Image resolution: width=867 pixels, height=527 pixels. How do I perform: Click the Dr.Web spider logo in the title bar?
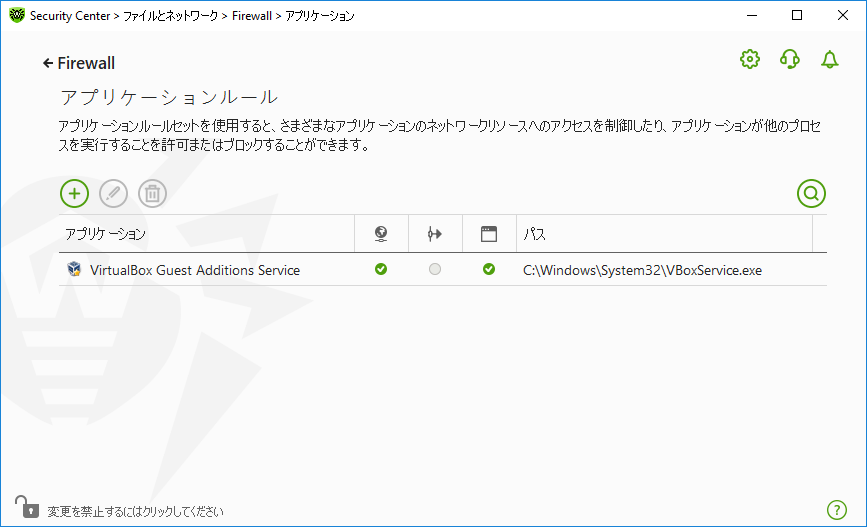[x=15, y=16]
